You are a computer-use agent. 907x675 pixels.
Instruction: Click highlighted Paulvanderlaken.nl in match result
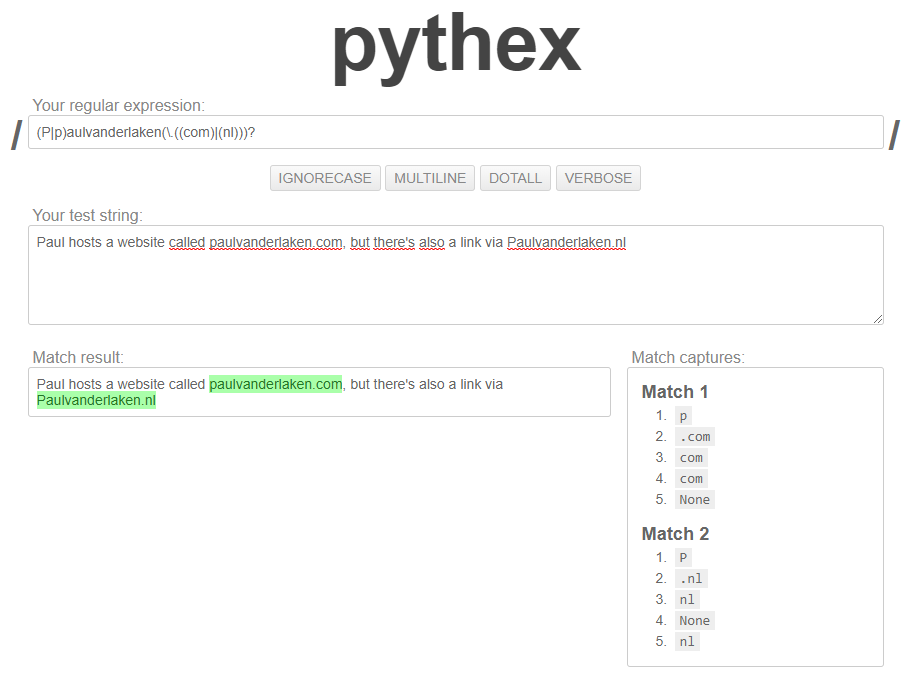click(96, 401)
